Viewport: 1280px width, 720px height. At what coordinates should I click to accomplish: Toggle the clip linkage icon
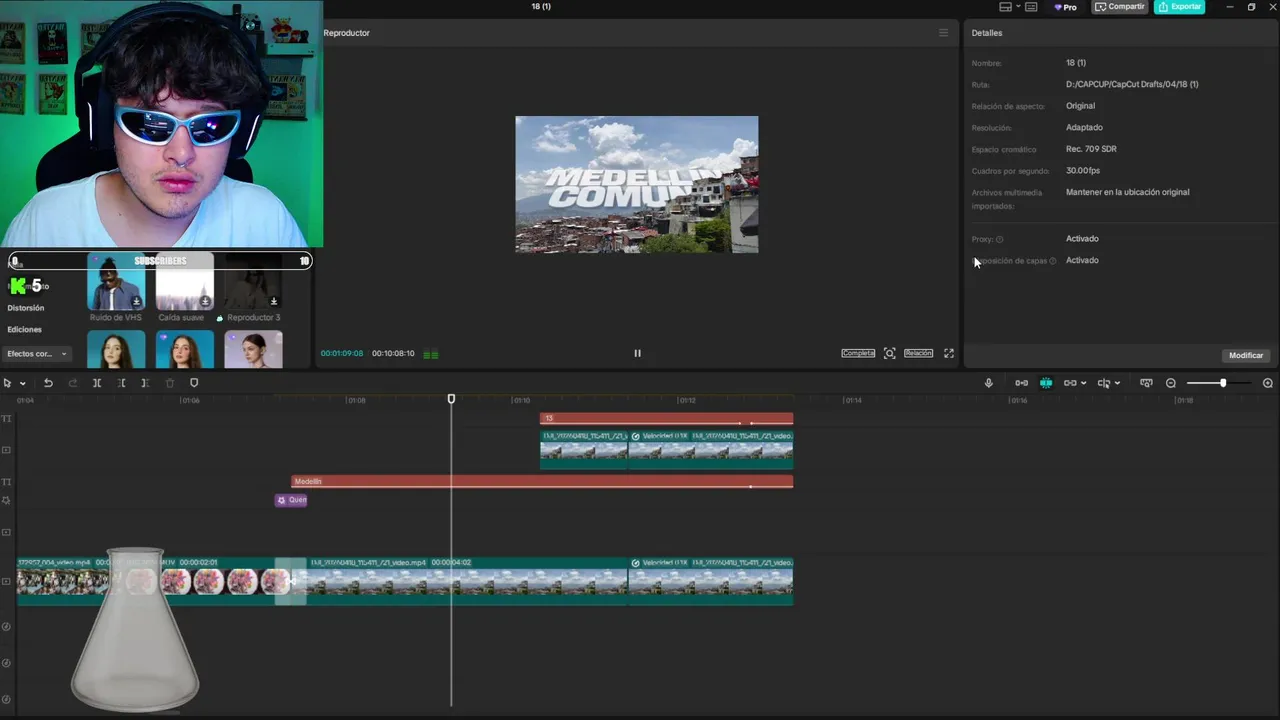coord(1070,383)
